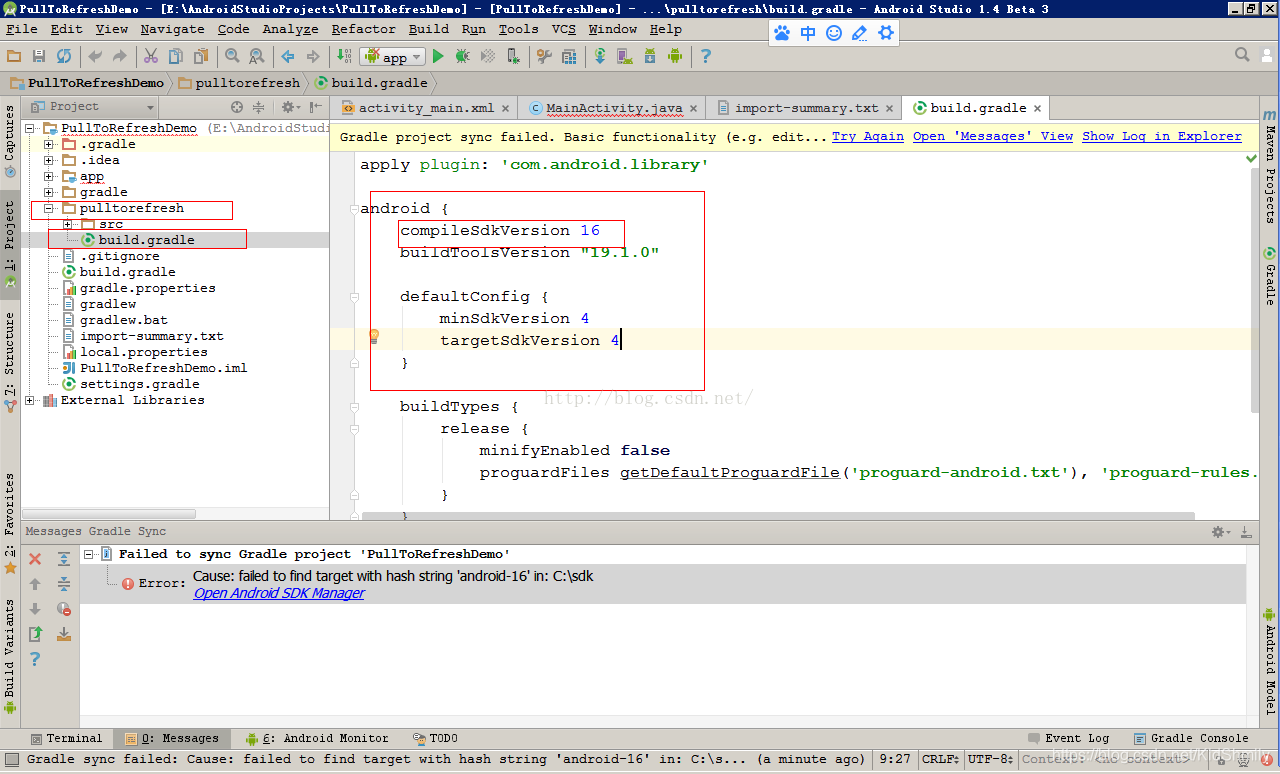Click the Save All floppy icon
The height and width of the screenshot is (774, 1280).
click(x=39, y=56)
